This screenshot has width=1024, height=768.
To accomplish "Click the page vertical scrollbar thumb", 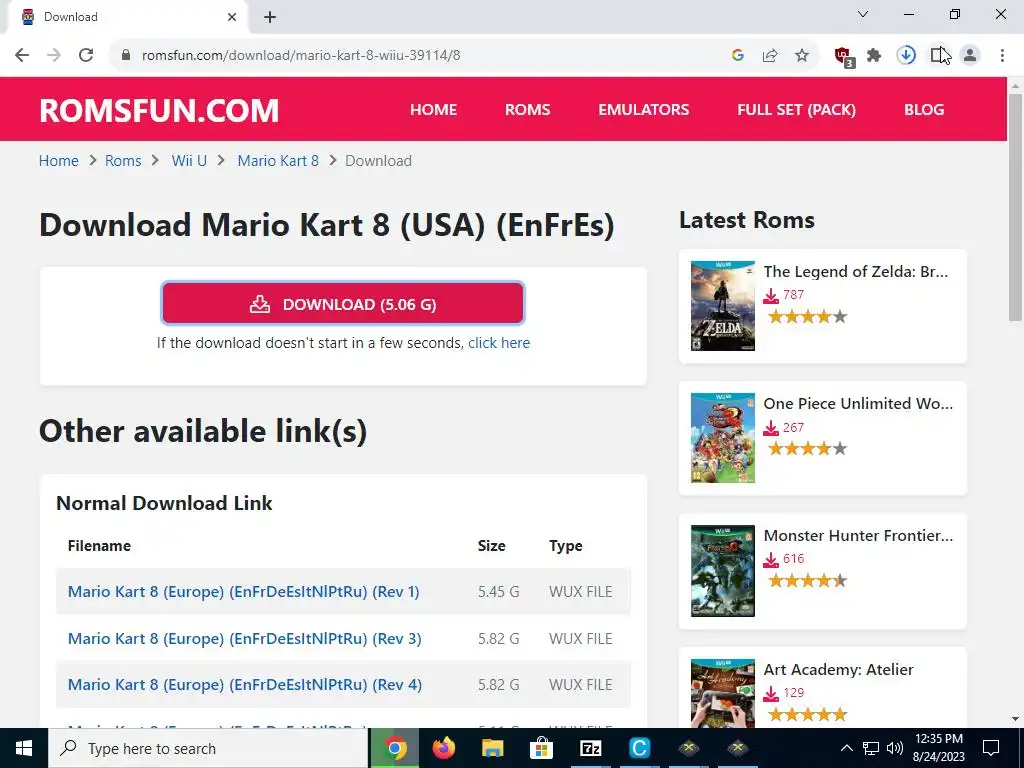I will (x=1015, y=208).
